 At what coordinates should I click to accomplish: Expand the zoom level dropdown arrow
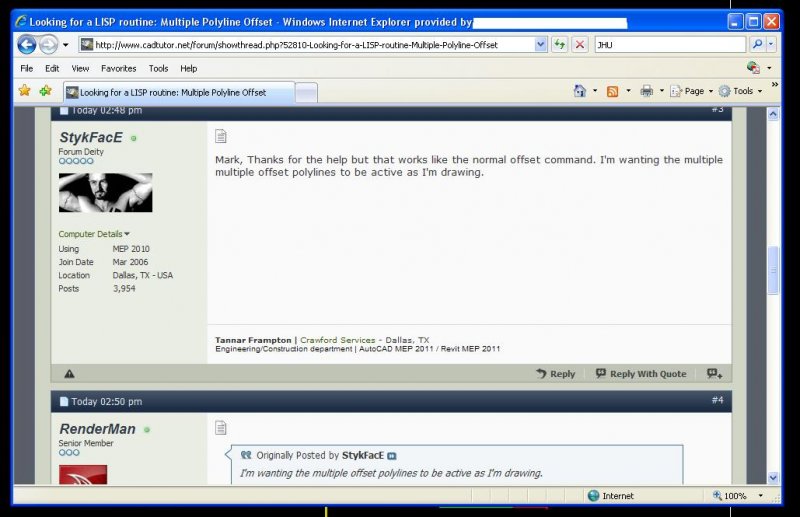[760, 496]
